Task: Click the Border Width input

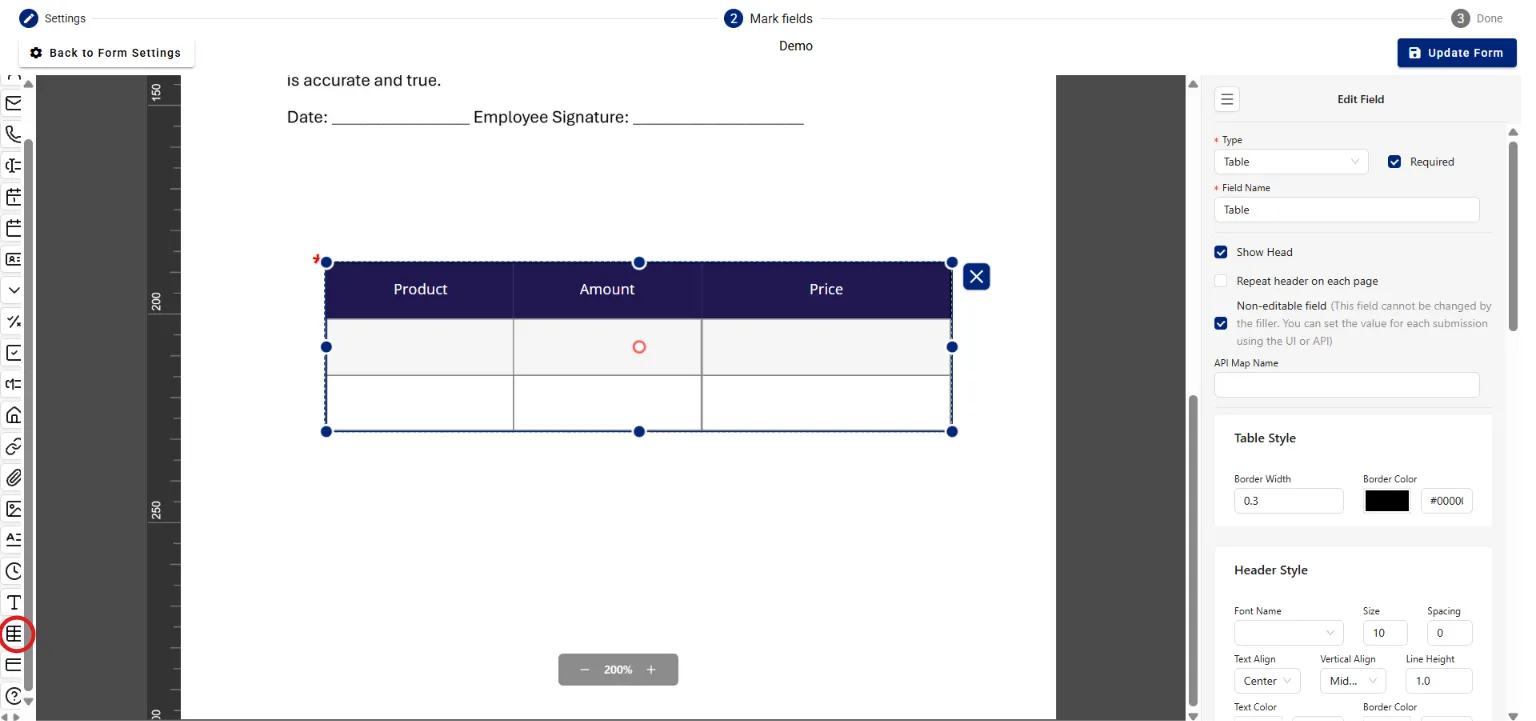Action: pos(1288,501)
